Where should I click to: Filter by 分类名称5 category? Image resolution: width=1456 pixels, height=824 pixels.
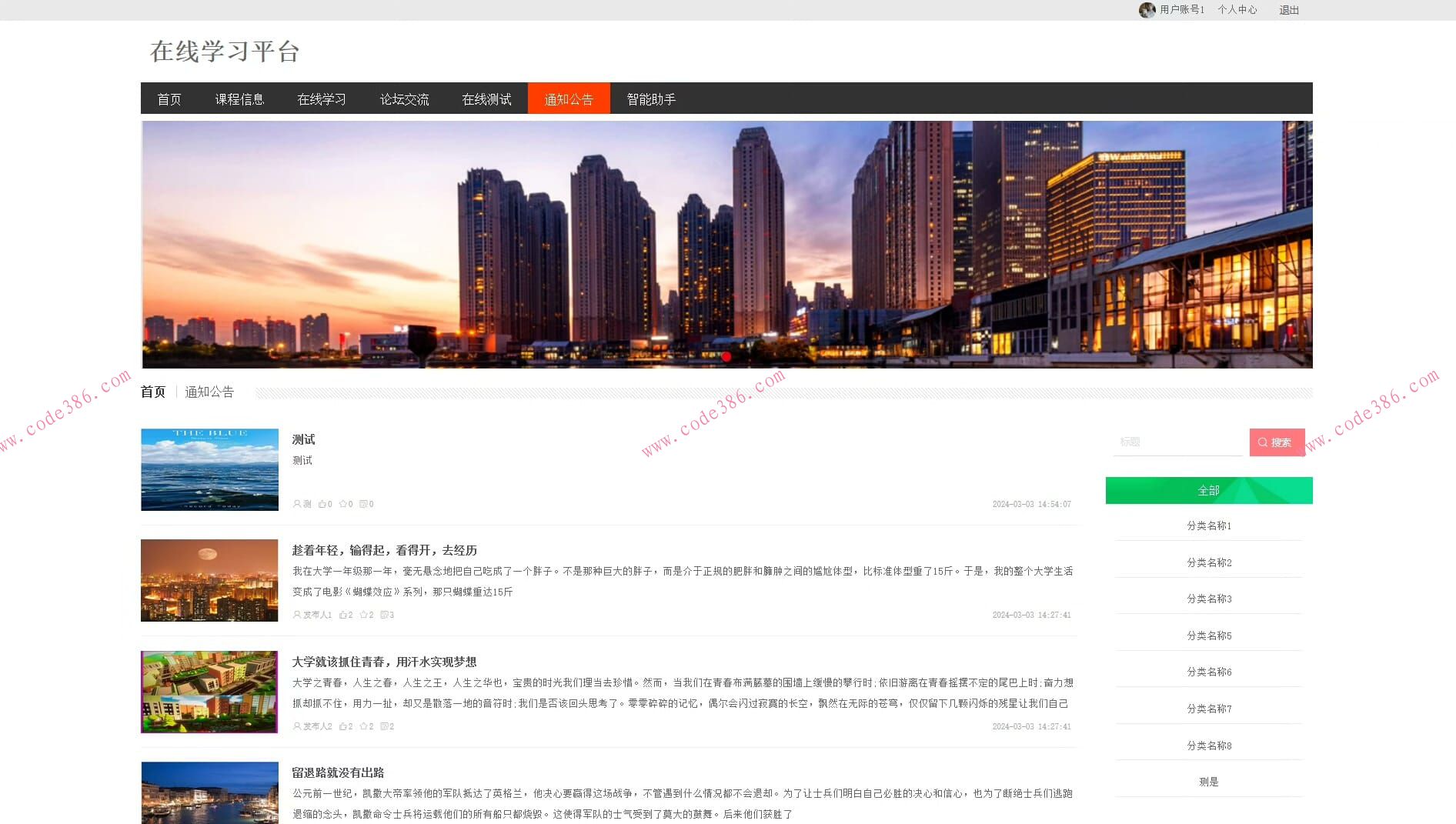click(1209, 636)
